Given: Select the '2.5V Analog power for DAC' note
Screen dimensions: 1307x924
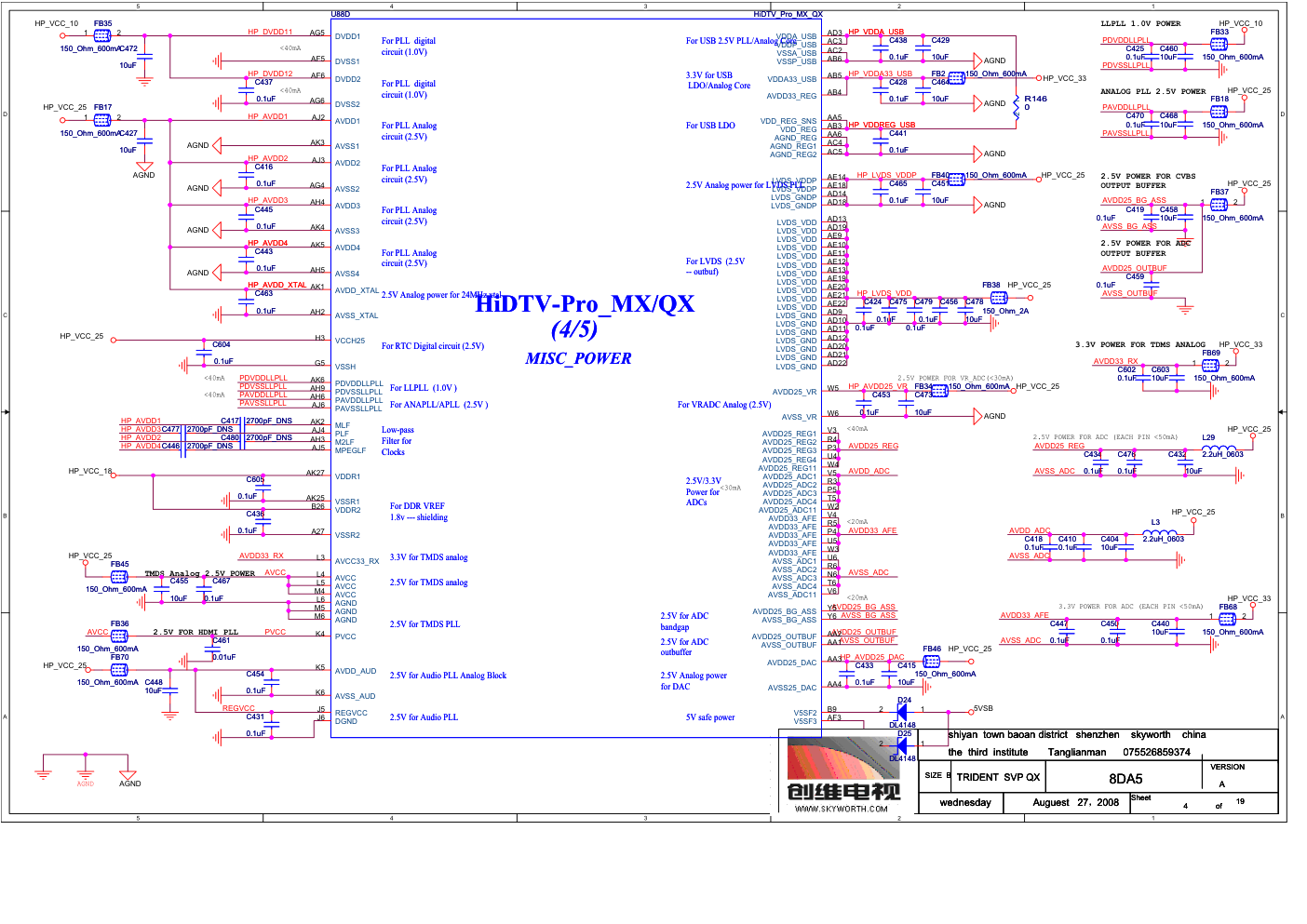Looking at the screenshot, I should [694, 681].
